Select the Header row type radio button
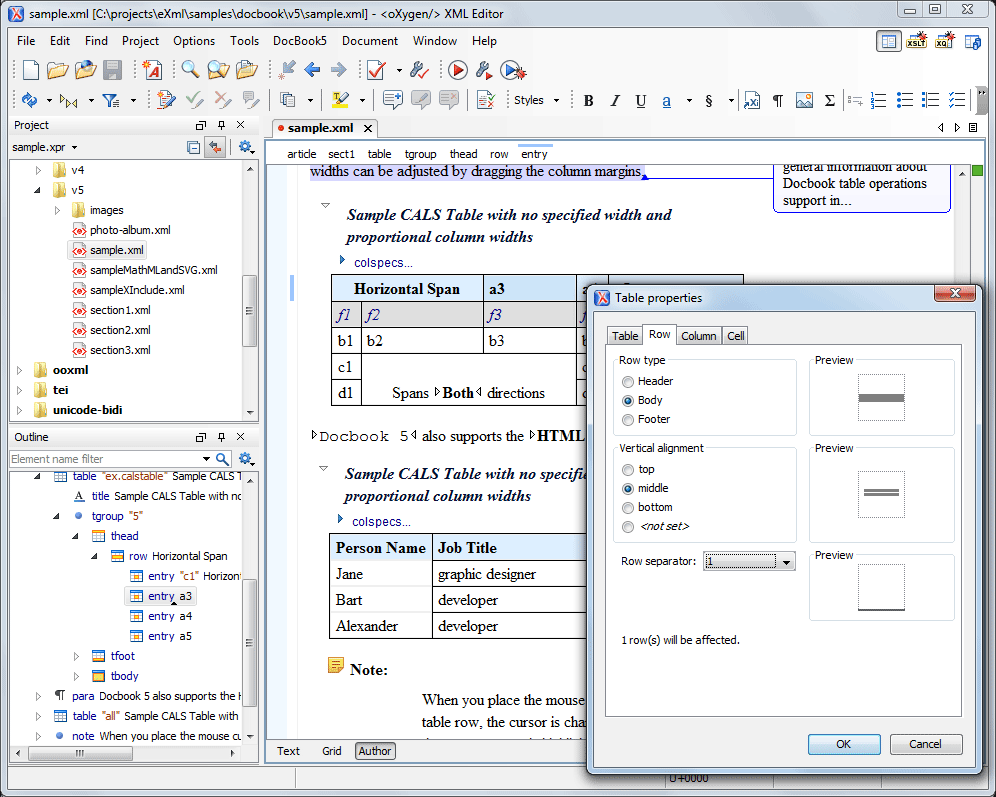 [628, 382]
